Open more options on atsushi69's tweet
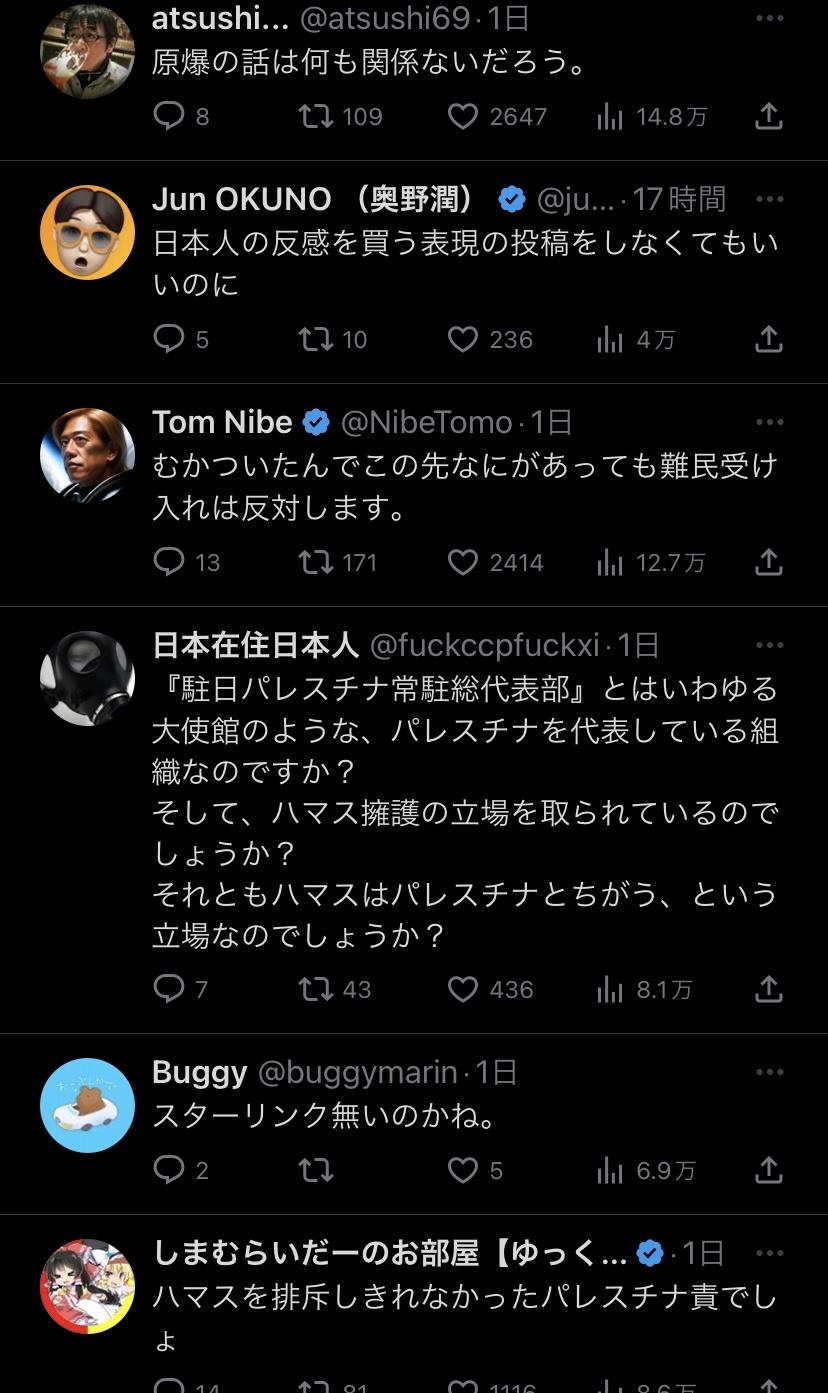 pyautogui.click(x=770, y=17)
